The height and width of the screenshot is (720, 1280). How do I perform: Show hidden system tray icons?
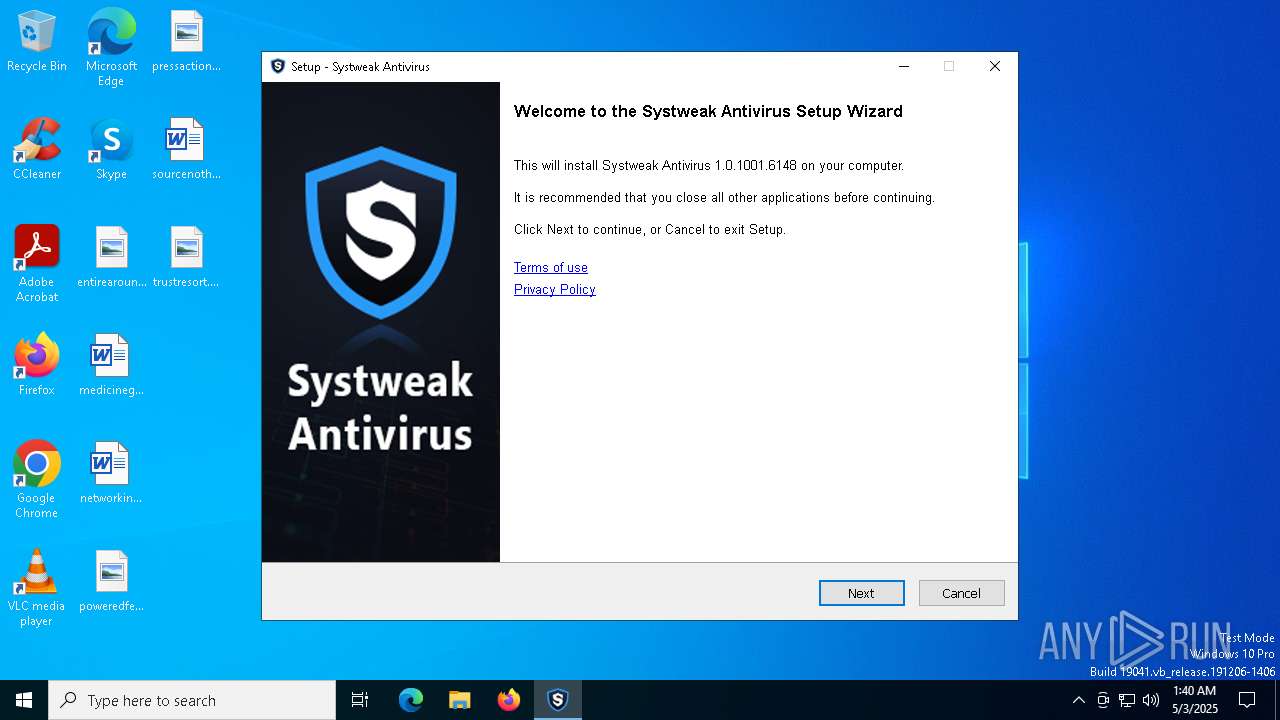[1078, 700]
